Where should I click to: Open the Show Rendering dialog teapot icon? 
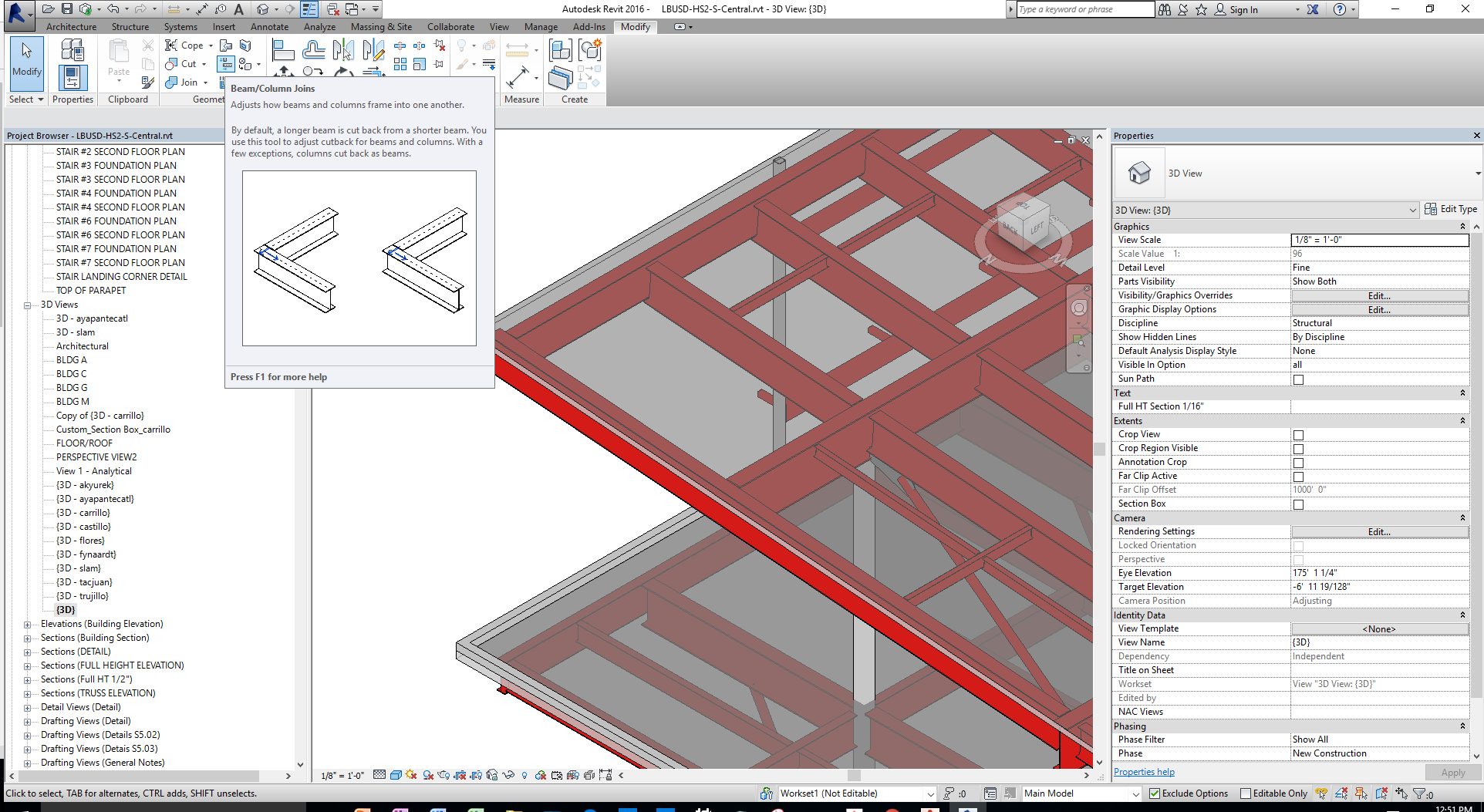click(x=443, y=775)
